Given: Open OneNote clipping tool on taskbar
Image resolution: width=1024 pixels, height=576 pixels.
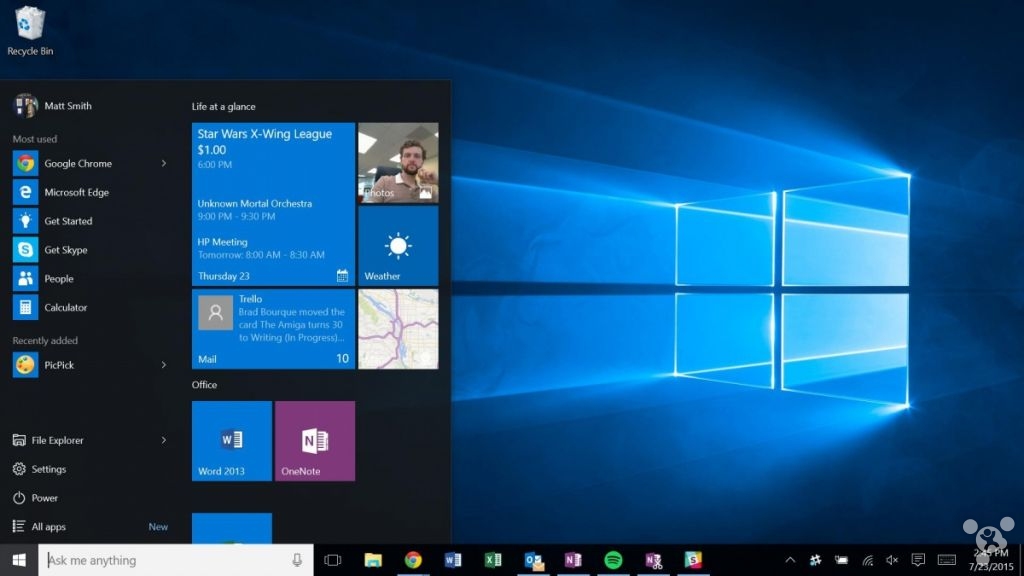Looking at the screenshot, I should tap(653, 560).
